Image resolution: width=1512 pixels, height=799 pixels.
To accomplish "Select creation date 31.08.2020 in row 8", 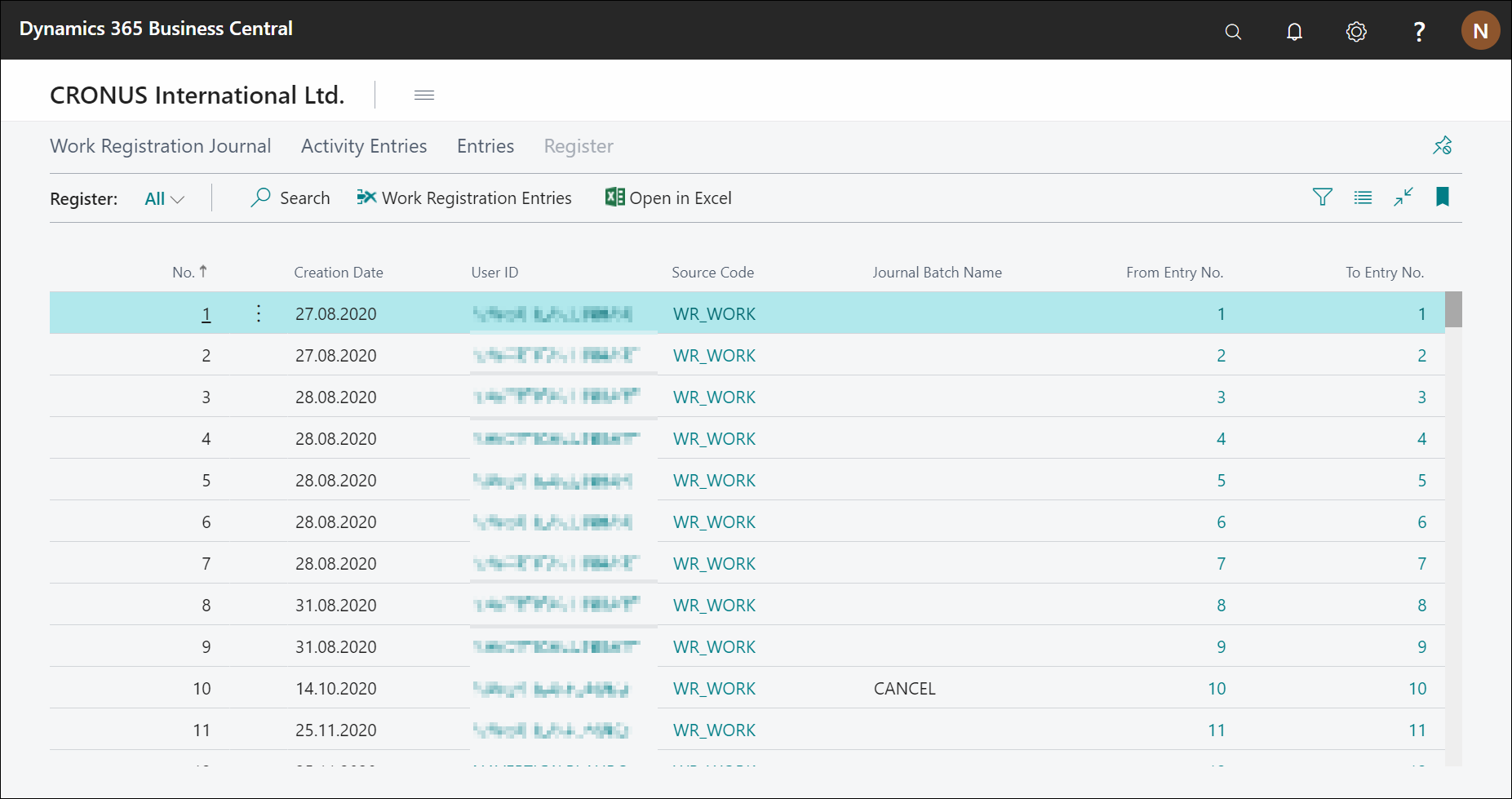I will pos(336,606).
